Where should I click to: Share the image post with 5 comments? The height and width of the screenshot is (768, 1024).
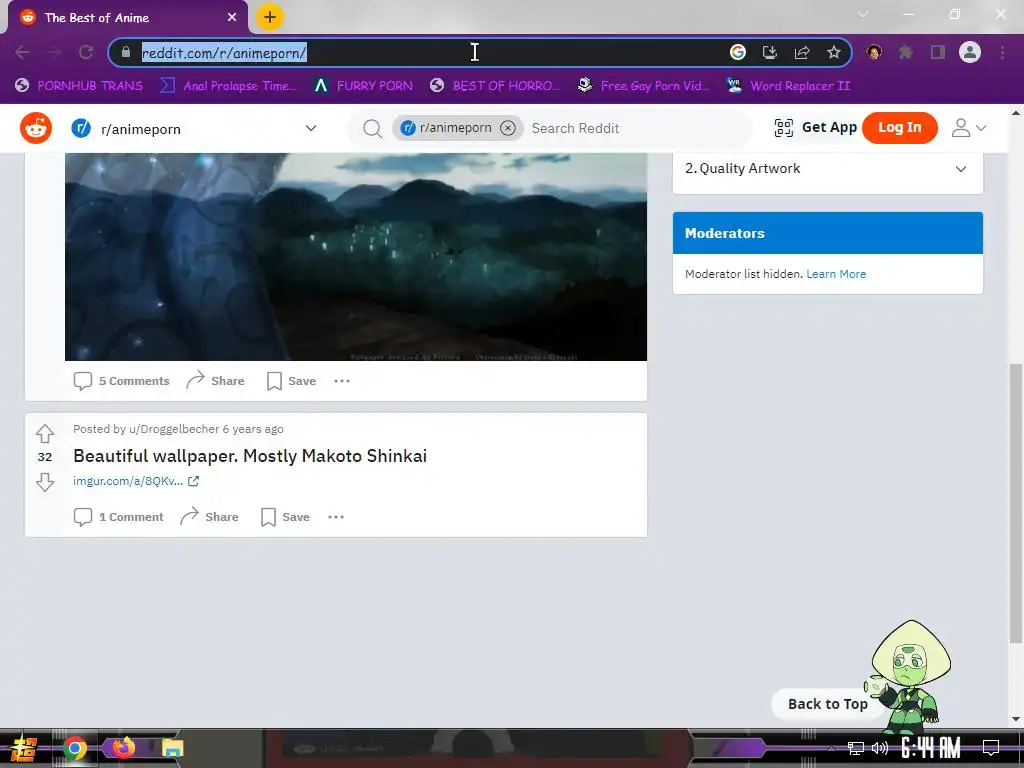pos(215,381)
